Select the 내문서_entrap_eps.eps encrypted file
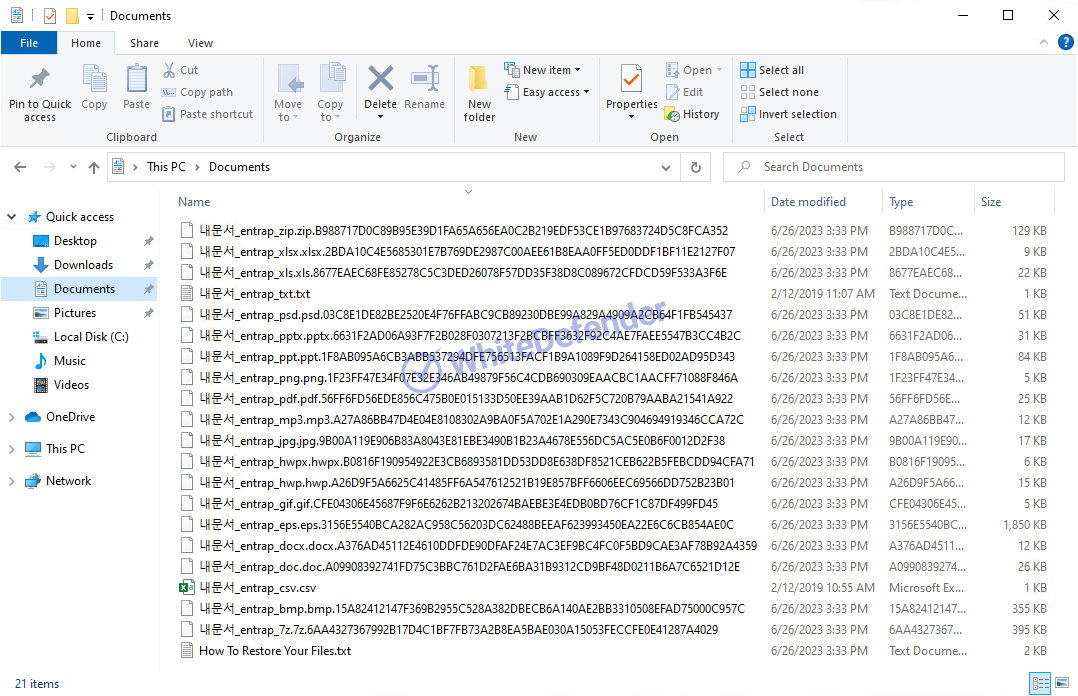Viewport: 1078px width, 696px height. pos(466,525)
